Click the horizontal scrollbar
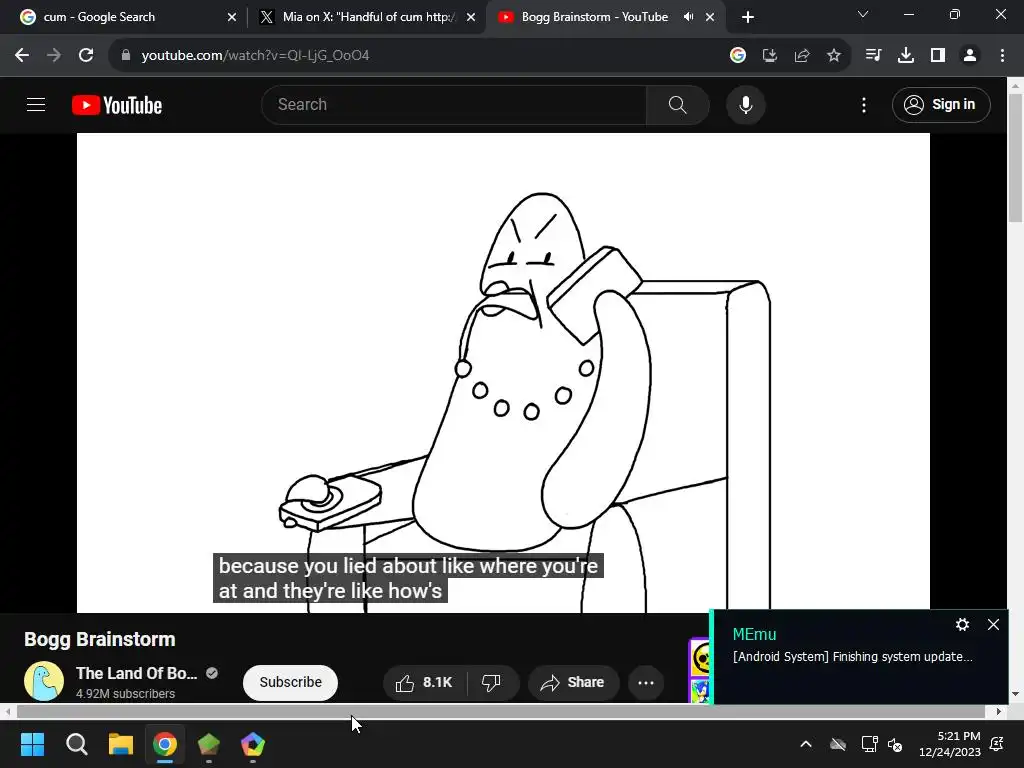The height and width of the screenshot is (768, 1024). 500,711
